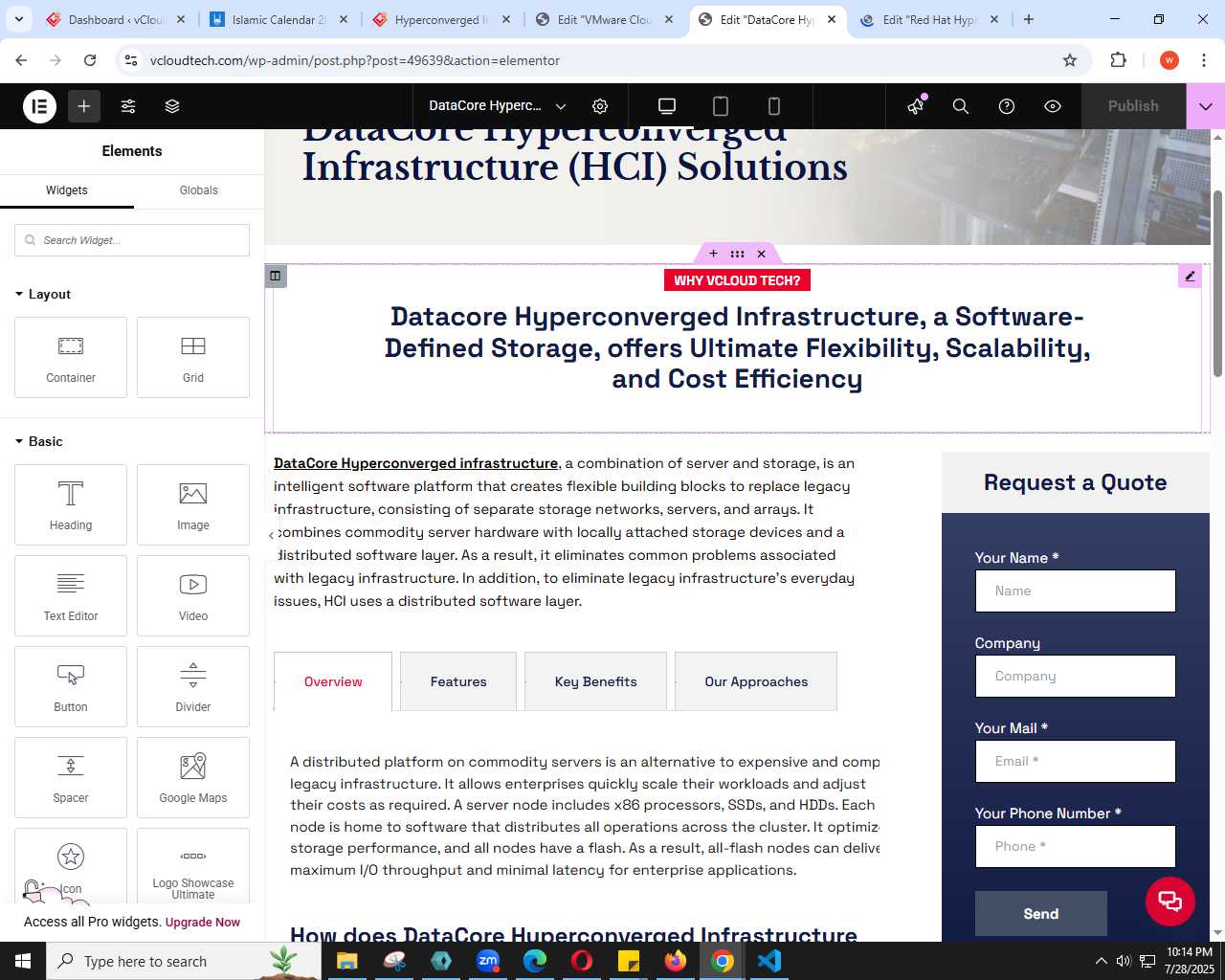The width and height of the screenshot is (1225, 980).
Task: Click the Your Name input field
Action: point(1076,591)
